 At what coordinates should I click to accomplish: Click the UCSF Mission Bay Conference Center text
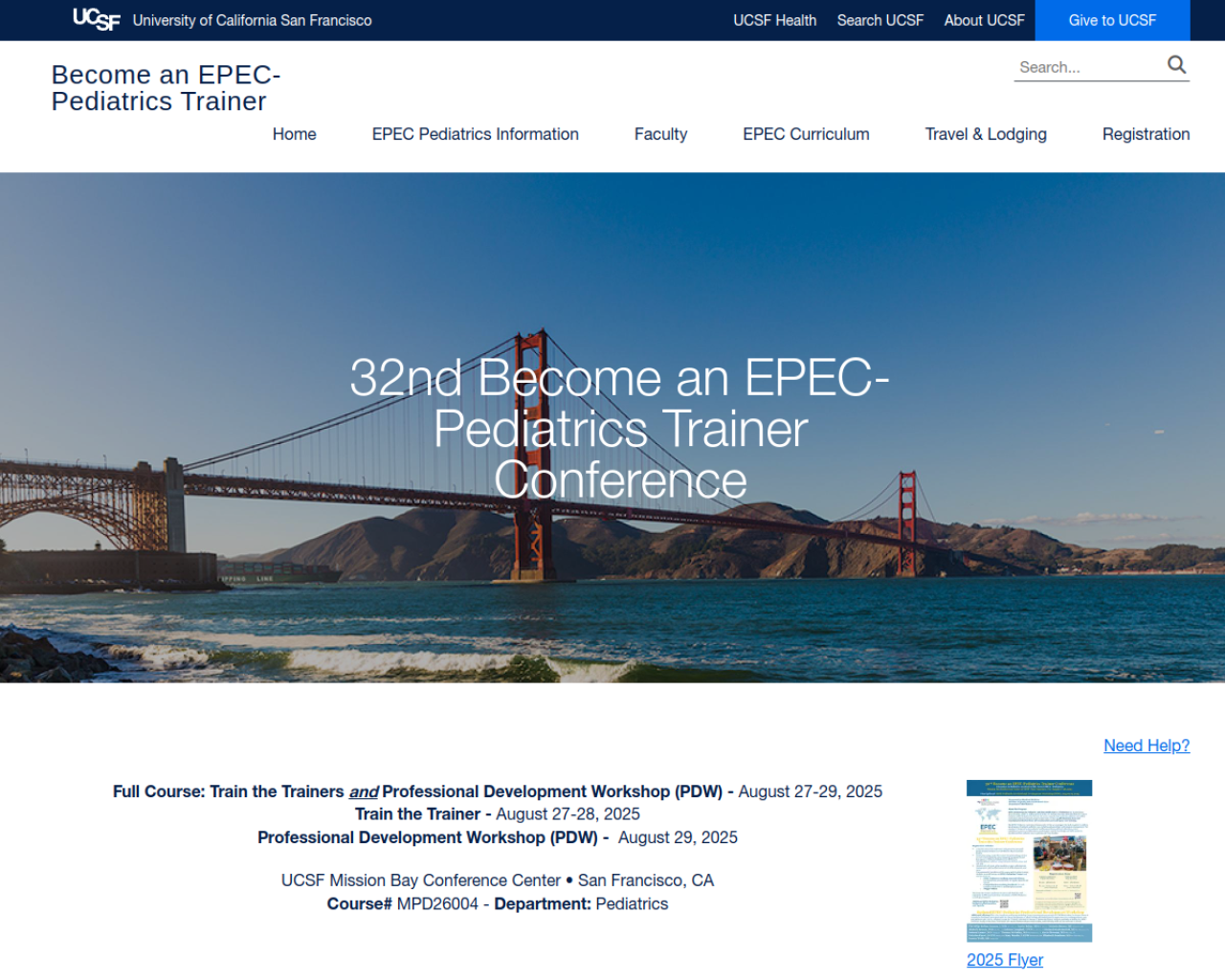(421, 880)
